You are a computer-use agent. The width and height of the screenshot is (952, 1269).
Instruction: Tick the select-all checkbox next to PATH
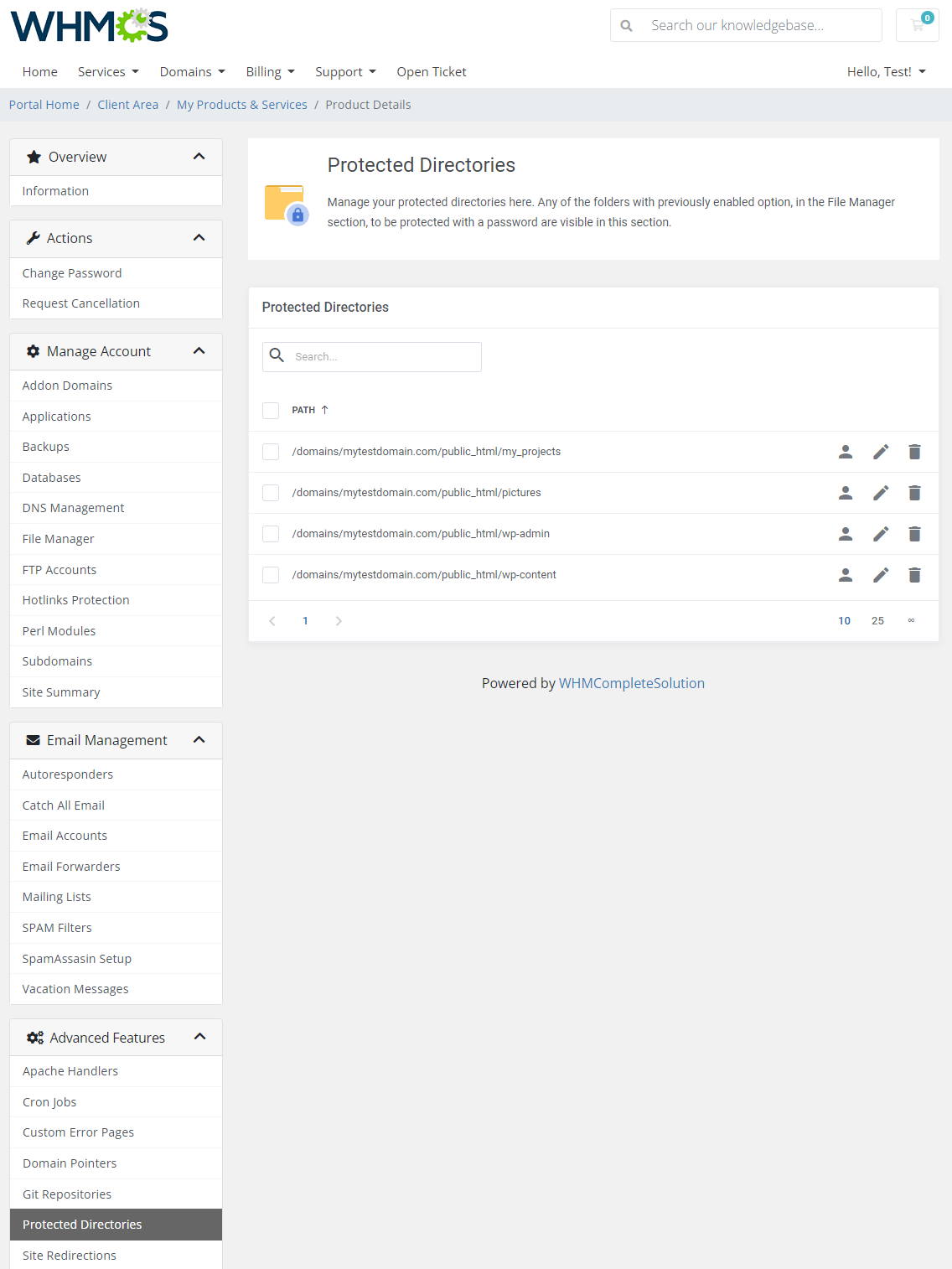click(271, 411)
